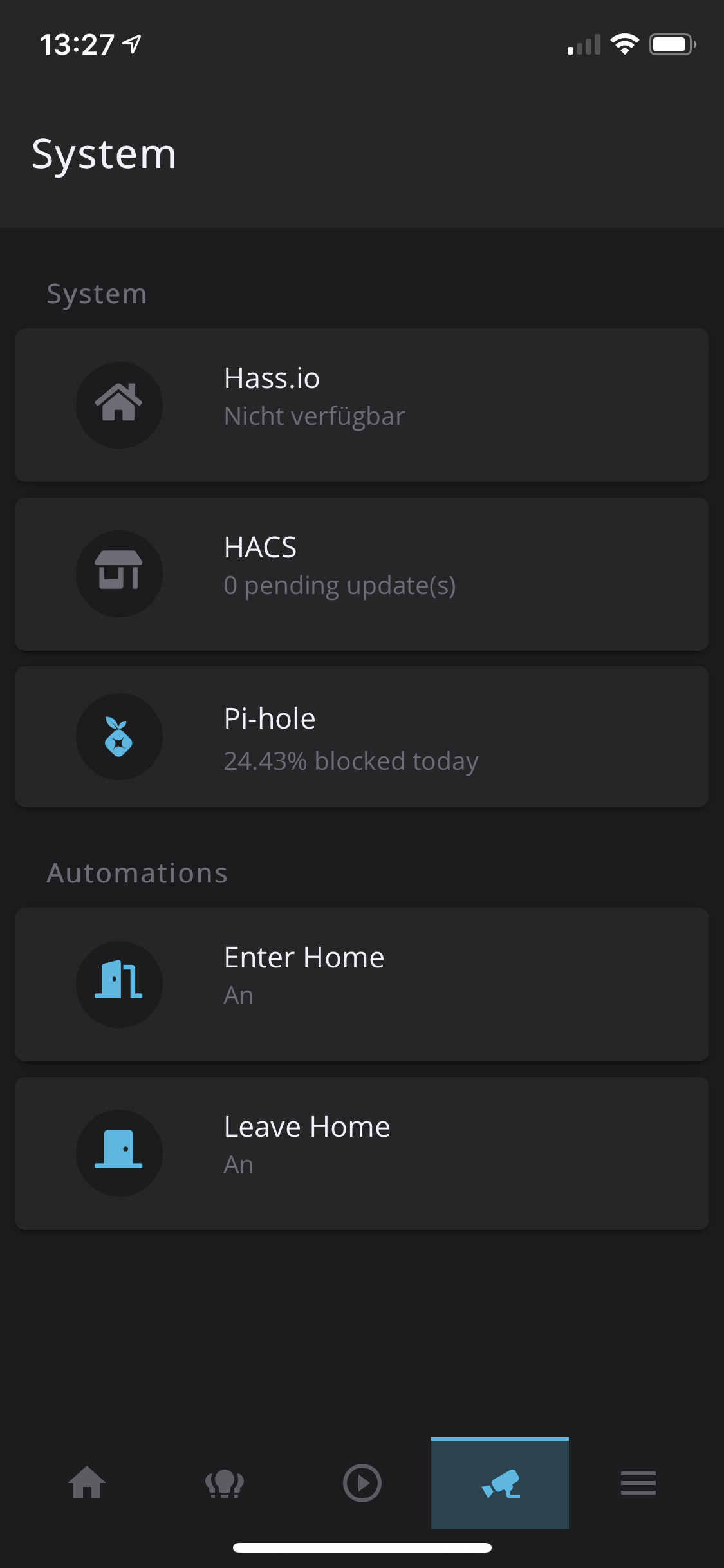
Task: Tap the Leave Home door icon
Action: 119,1152
